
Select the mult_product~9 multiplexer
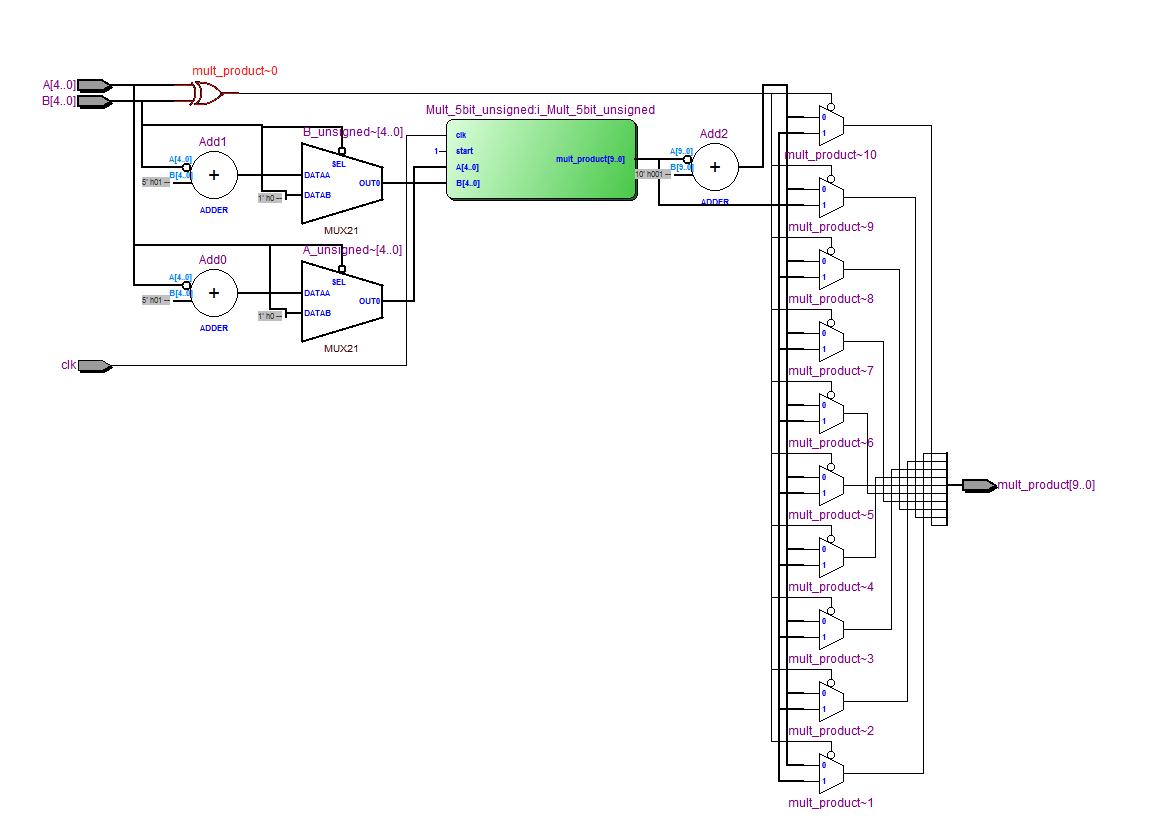point(831,196)
